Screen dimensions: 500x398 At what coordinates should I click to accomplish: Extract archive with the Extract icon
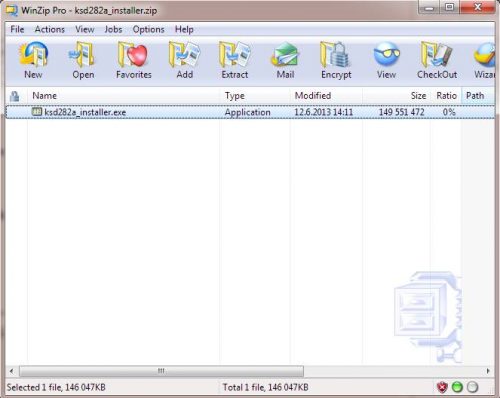235,60
